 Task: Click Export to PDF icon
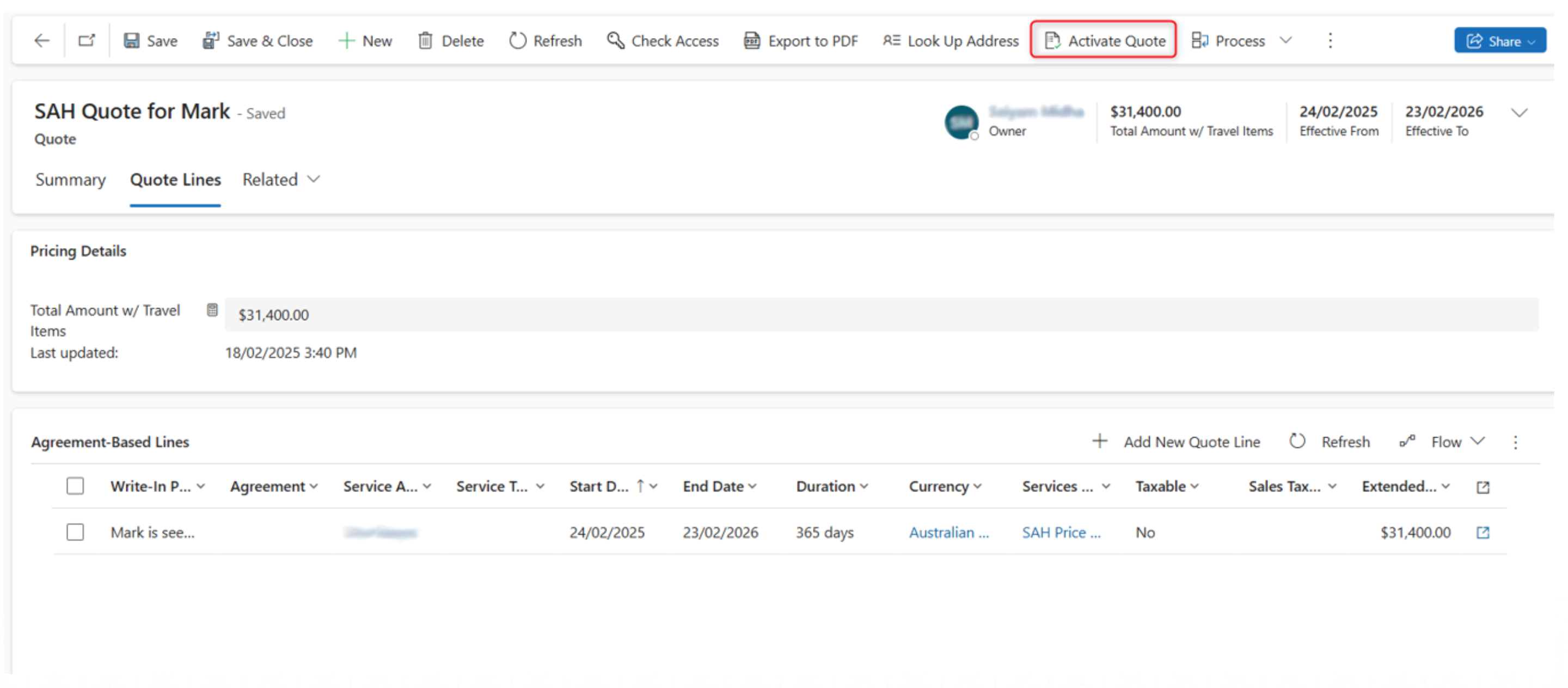point(752,41)
